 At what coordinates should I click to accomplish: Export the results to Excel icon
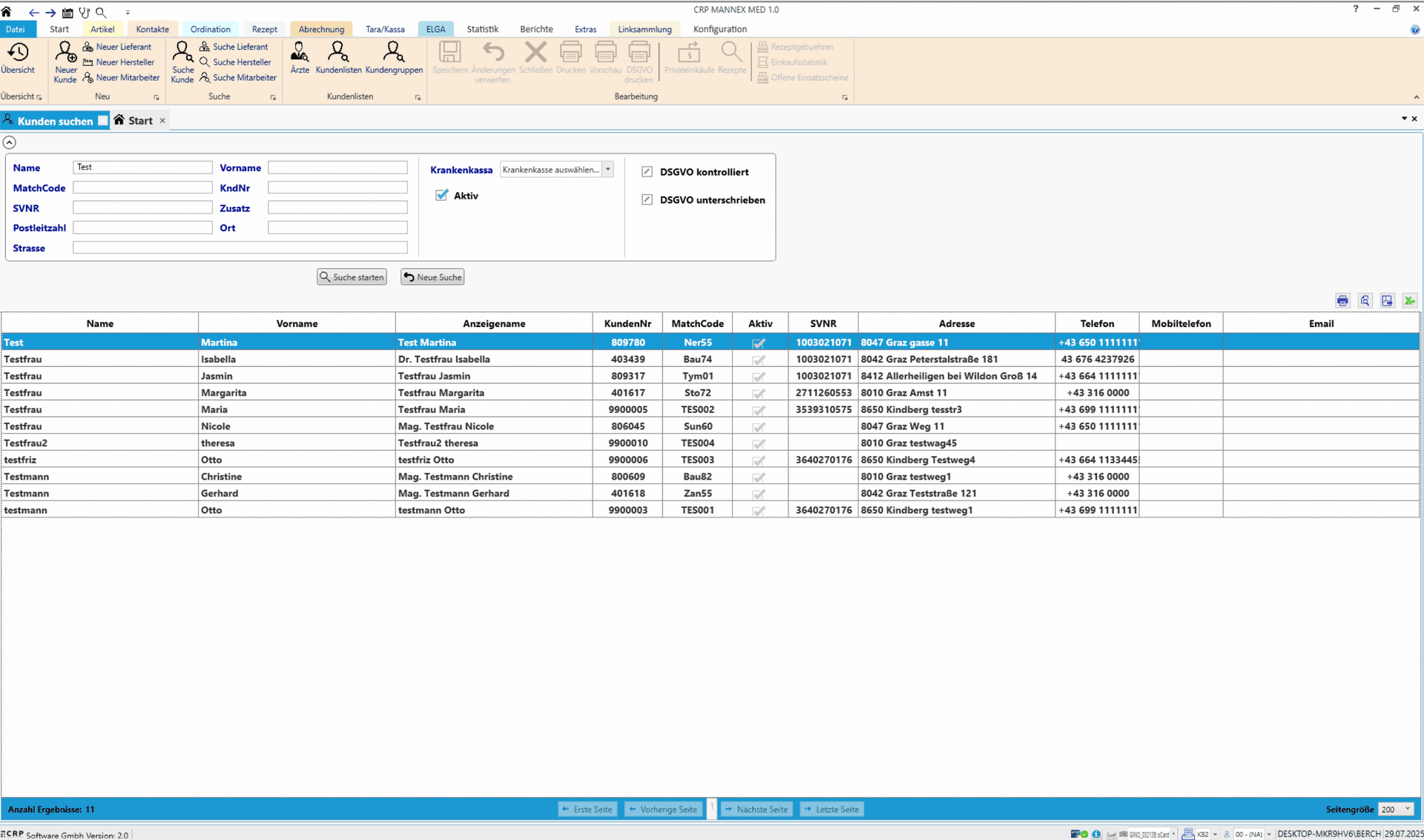click(x=1409, y=300)
